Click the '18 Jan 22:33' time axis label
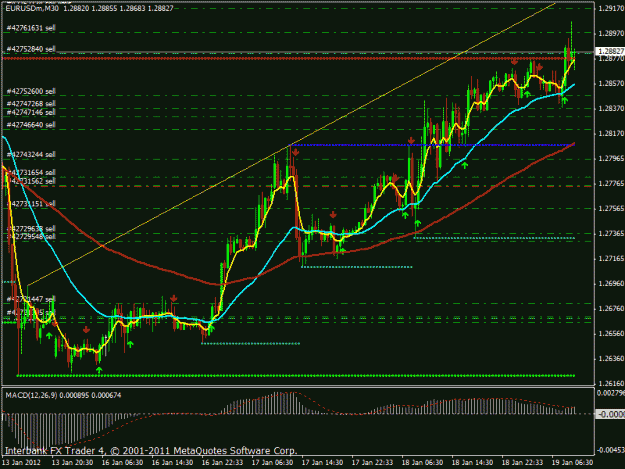The height and width of the screenshot is (469, 625). [x=522, y=463]
